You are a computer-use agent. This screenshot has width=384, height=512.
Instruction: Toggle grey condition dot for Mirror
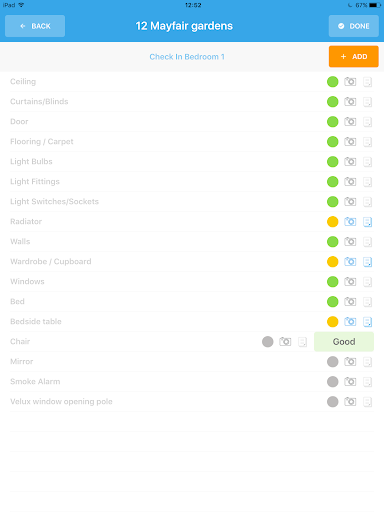(332, 362)
